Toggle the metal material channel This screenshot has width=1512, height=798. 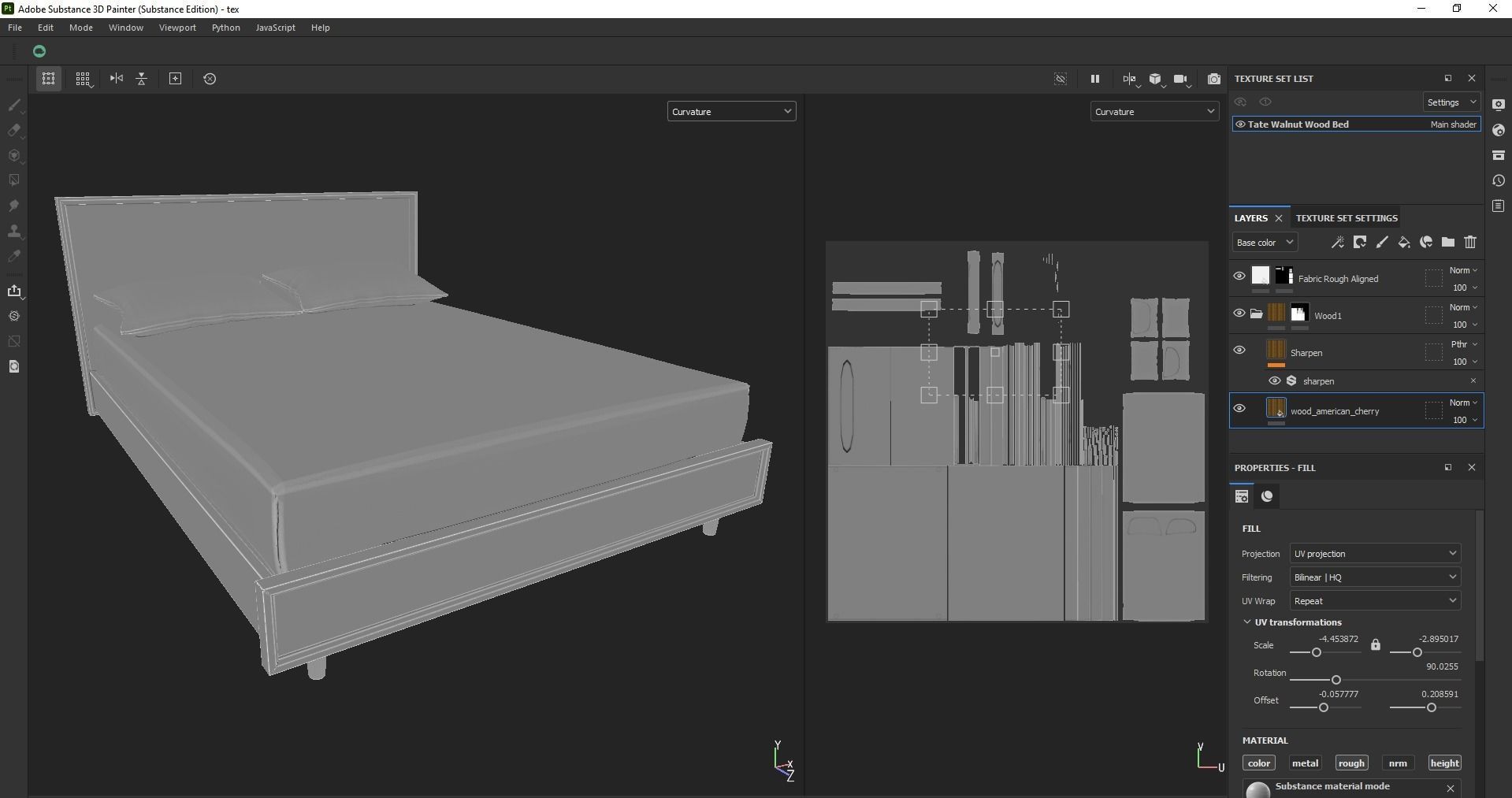click(x=1305, y=763)
